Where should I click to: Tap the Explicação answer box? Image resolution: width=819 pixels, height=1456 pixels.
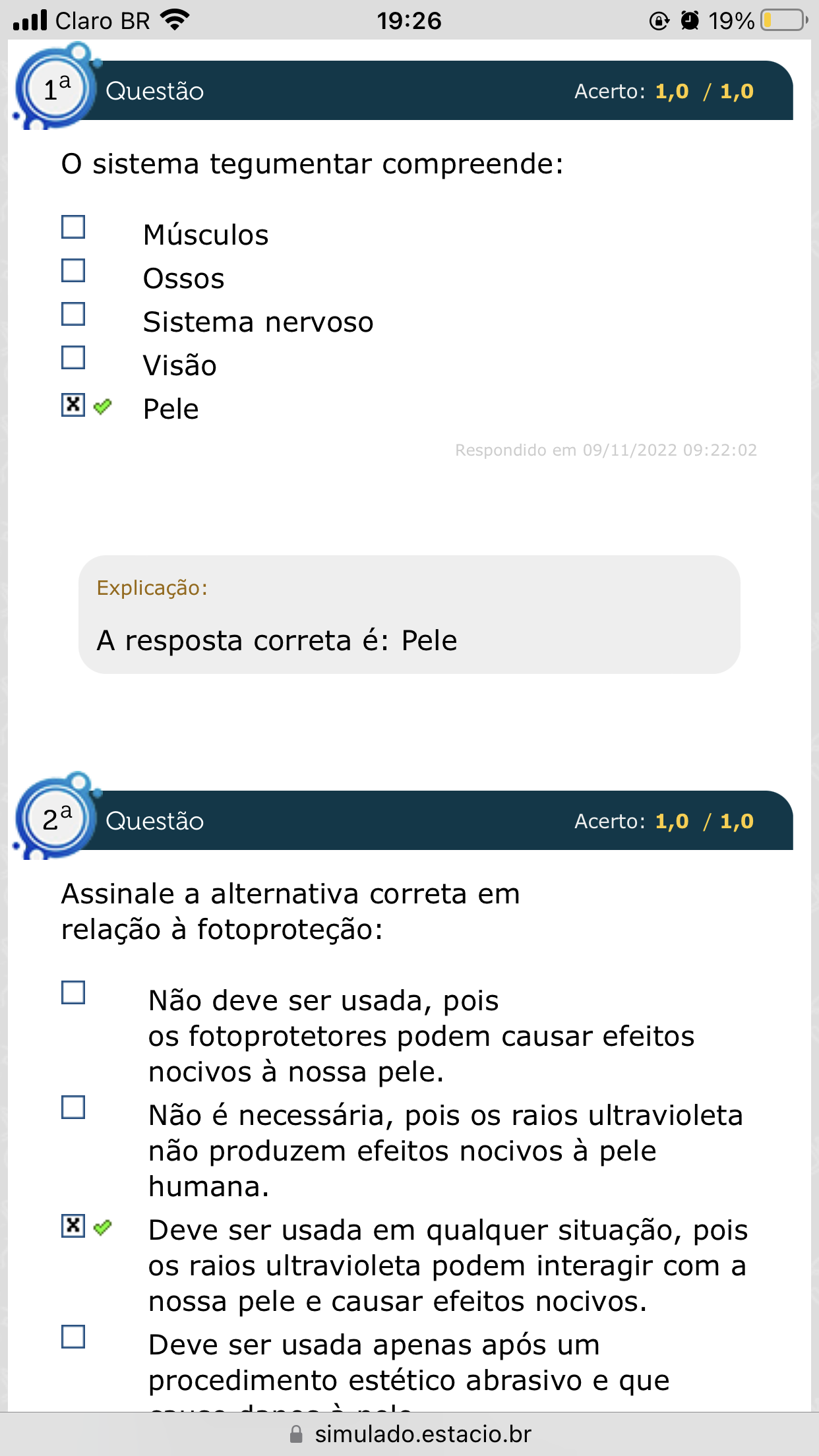pos(409,615)
